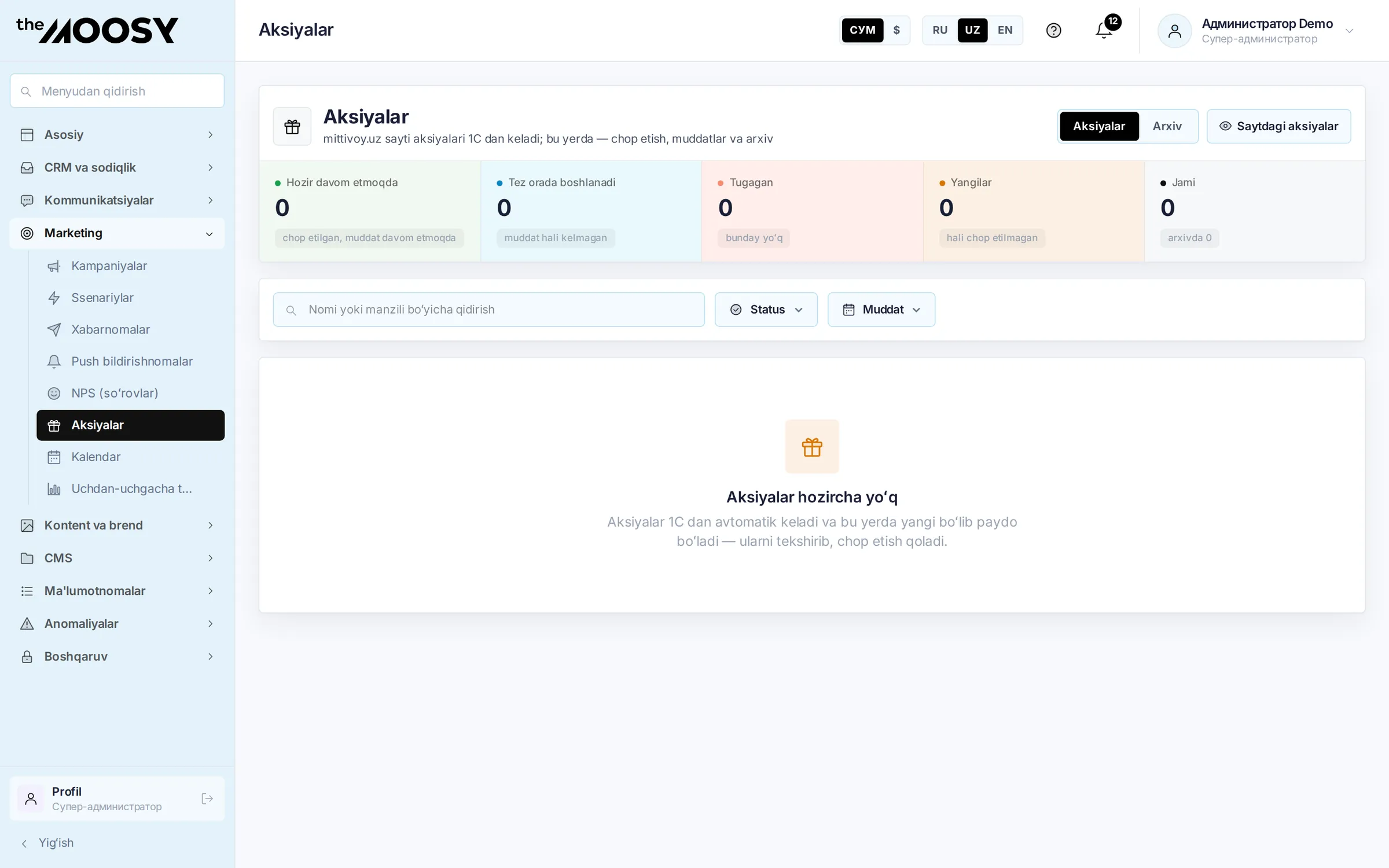Click the Menyudan qidirish search field
Image resolution: width=1389 pixels, height=868 pixels.
(x=117, y=91)
